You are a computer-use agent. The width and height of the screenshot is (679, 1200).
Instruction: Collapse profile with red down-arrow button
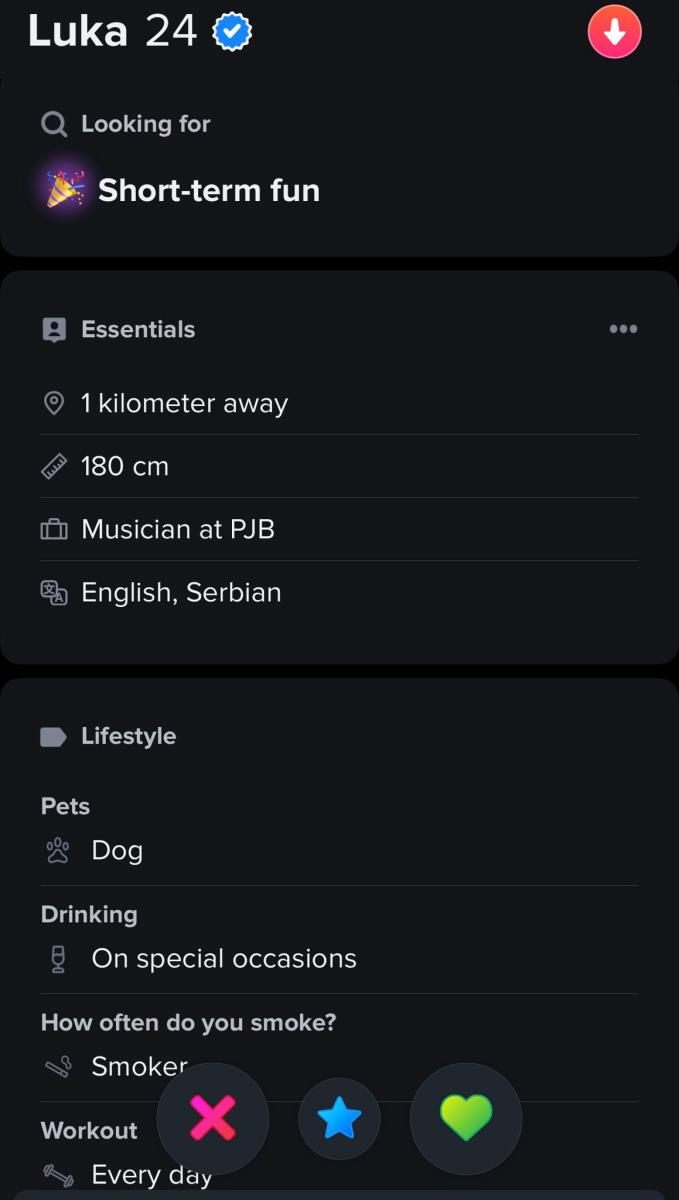tap(614, 33)
